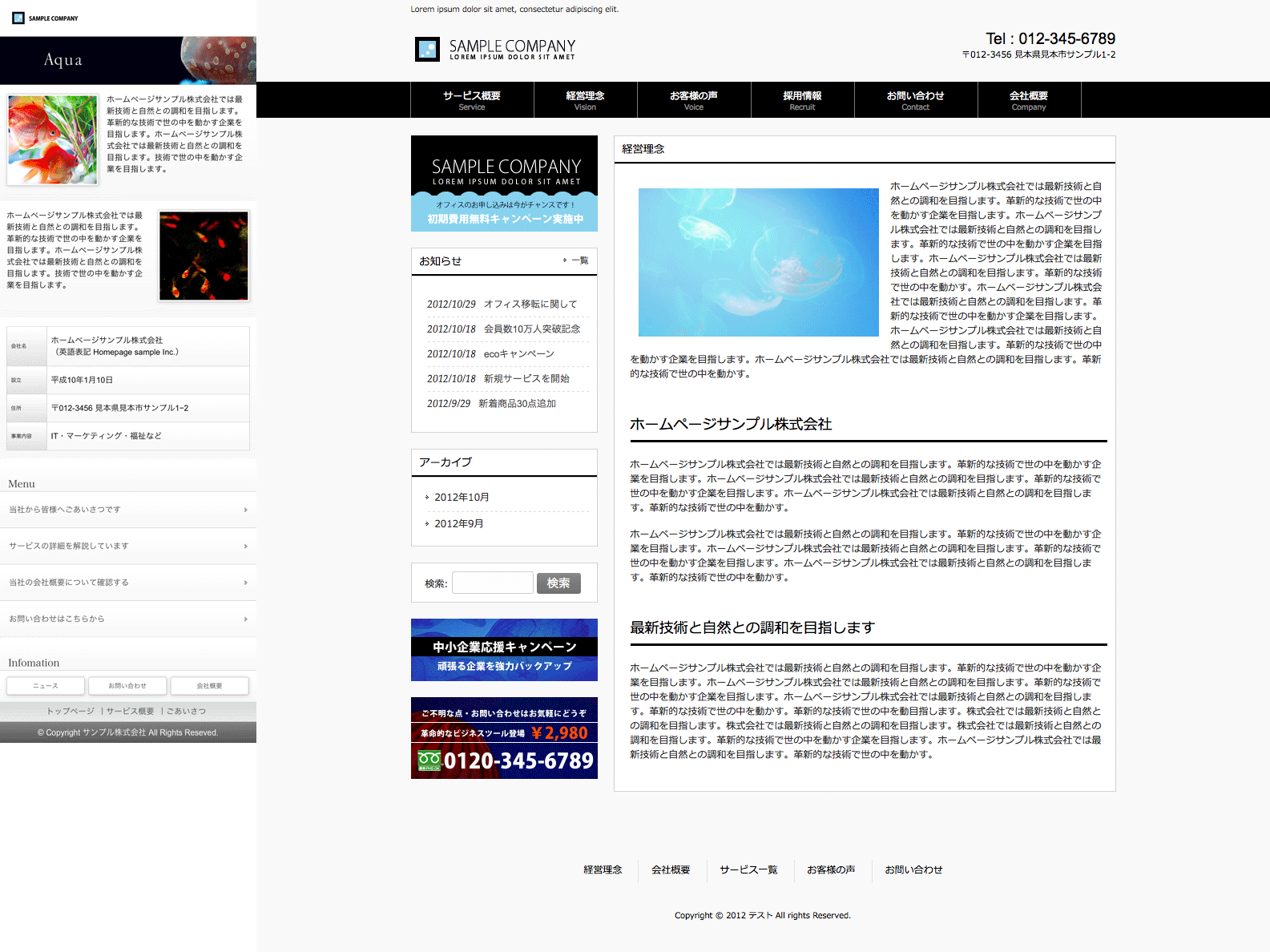This screenshot has width=1270, height=952.
Task: Click the Sample Company logo icon in header
Action: [427, 50]
